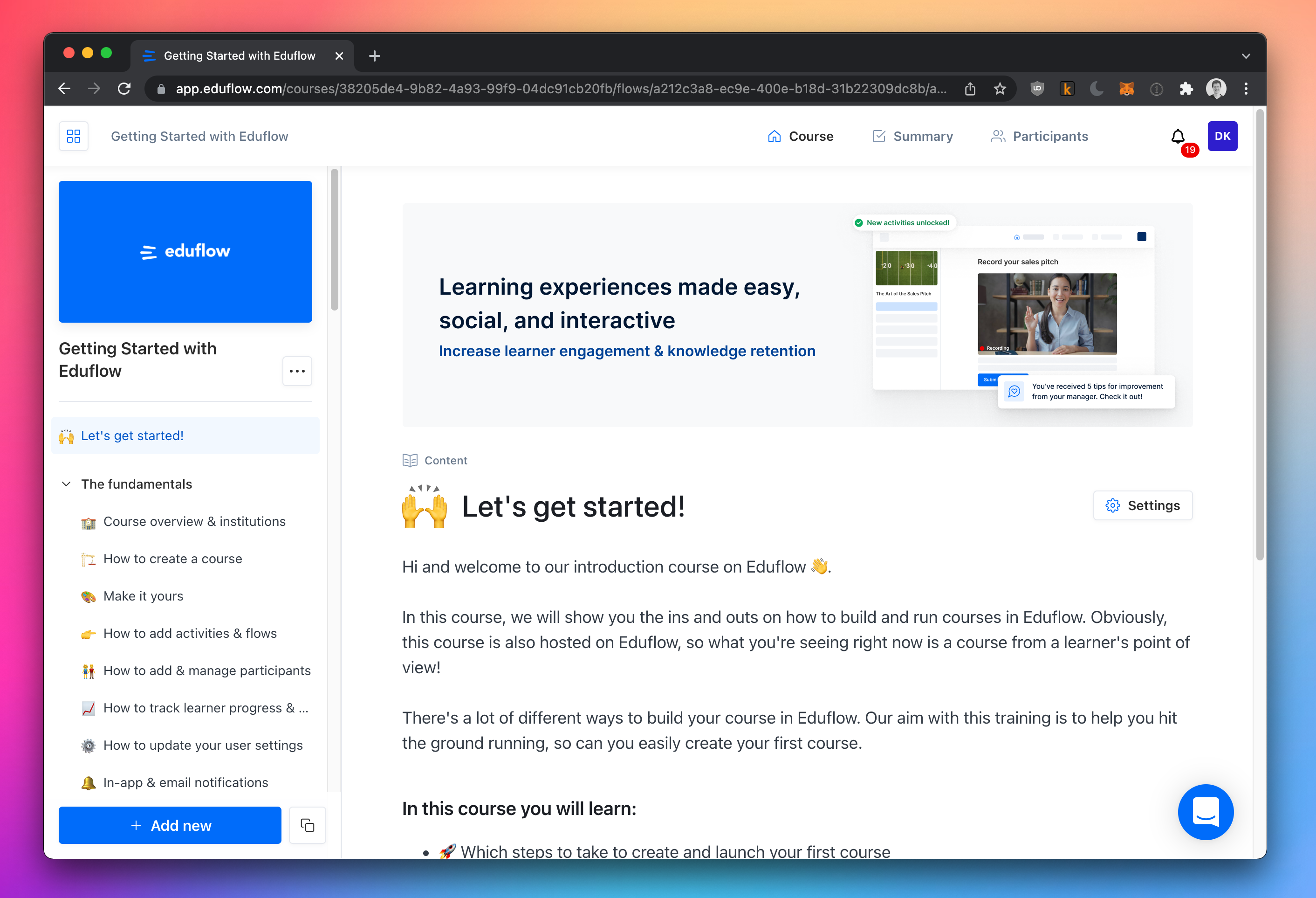1316x898 pixels.
Task: Close the Getting Started with Eduflow tab
Action: point(339,56)
